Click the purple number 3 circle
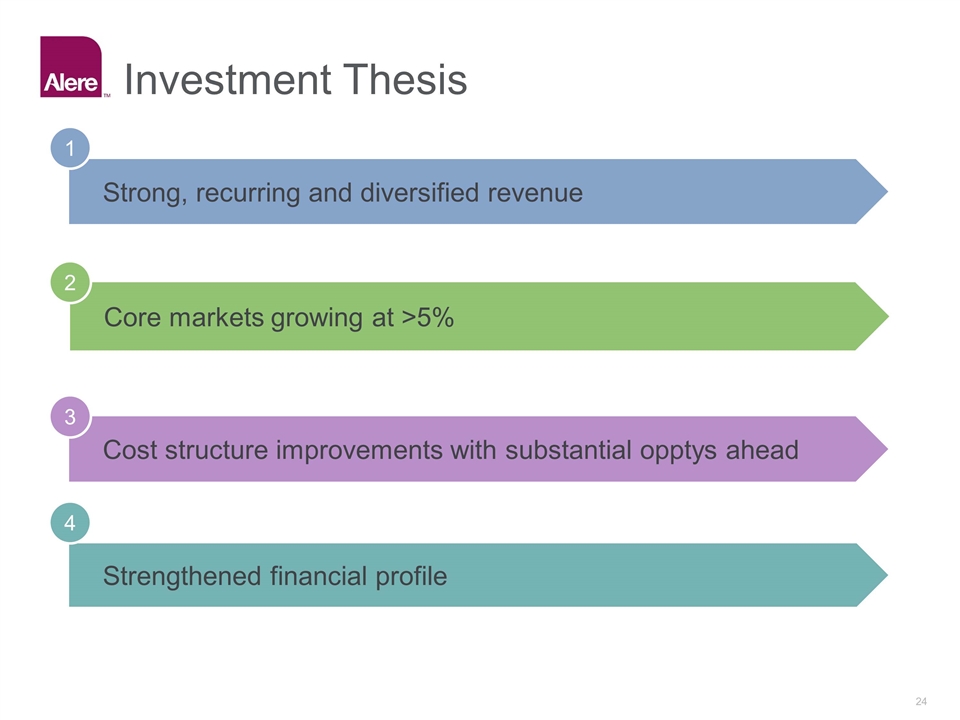Screen dimensions: 960x720 [70, 417]
